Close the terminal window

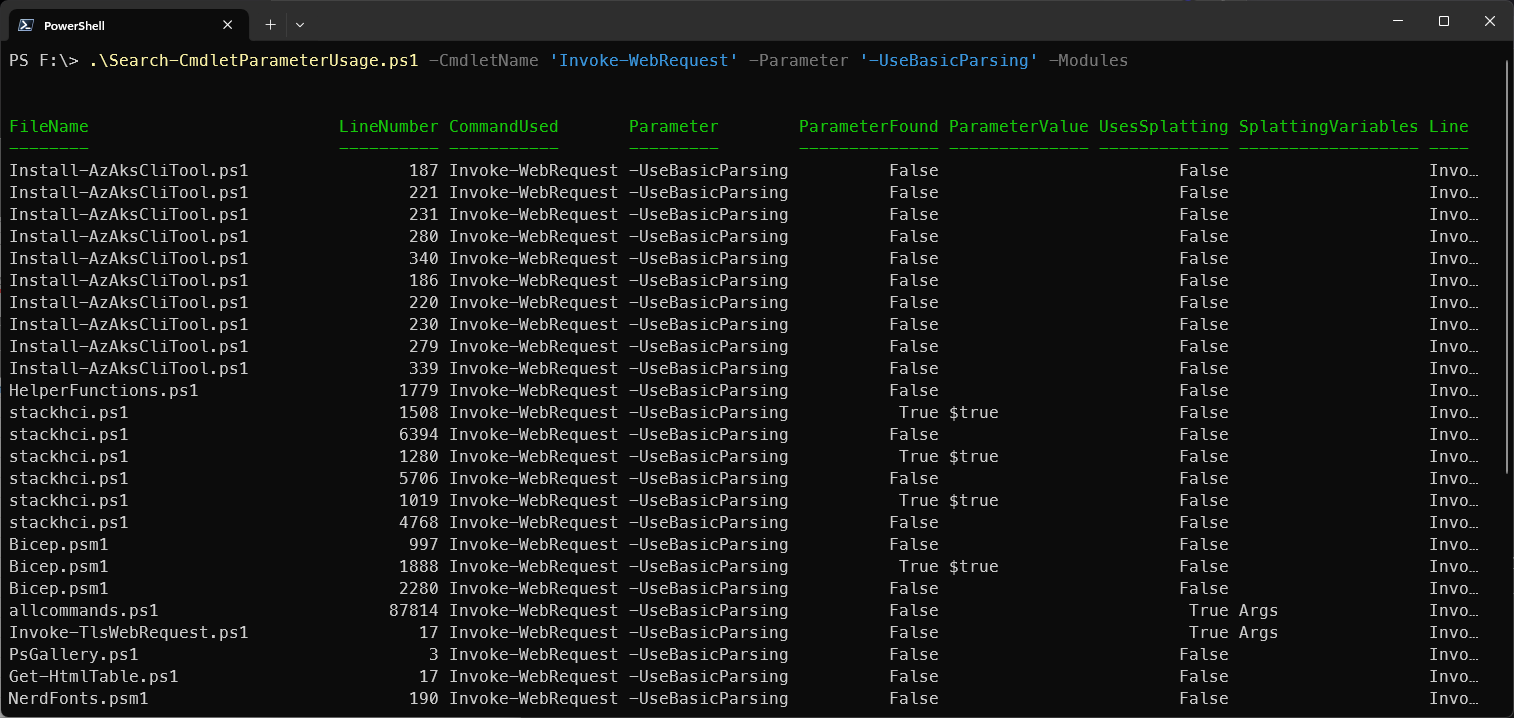pos(1490,21)
